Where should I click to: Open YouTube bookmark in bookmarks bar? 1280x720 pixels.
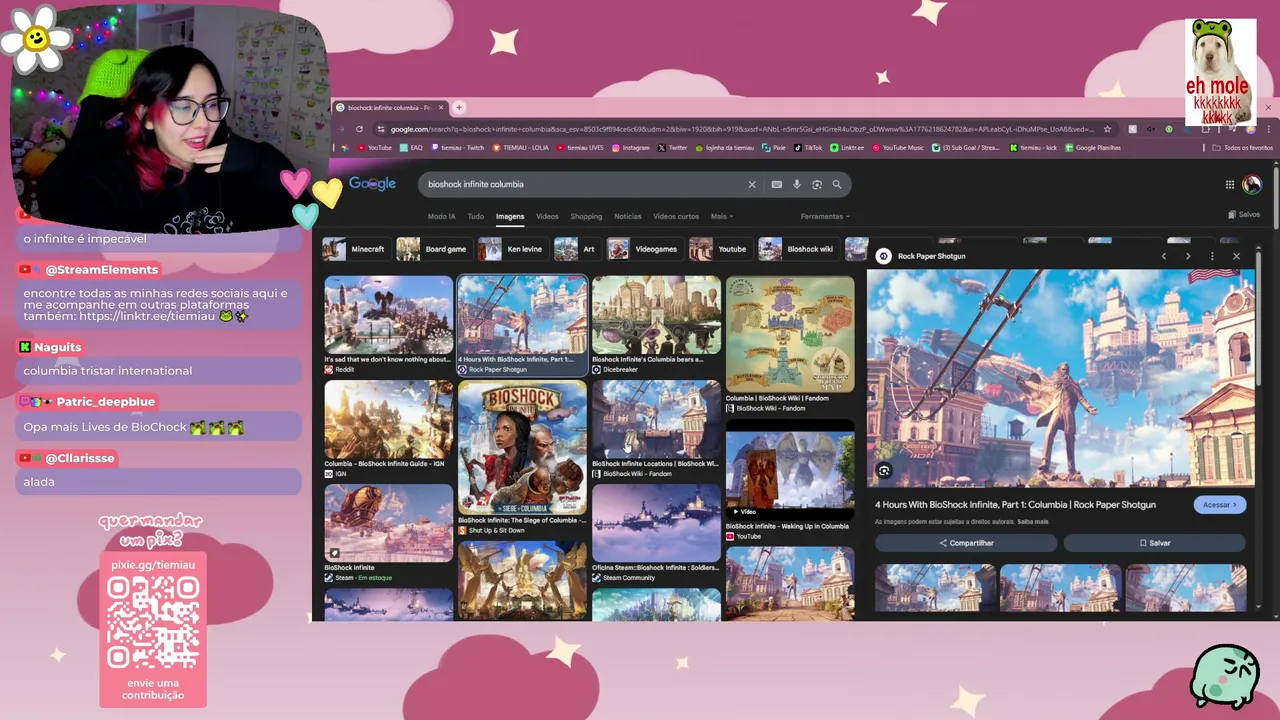[375, 148]
